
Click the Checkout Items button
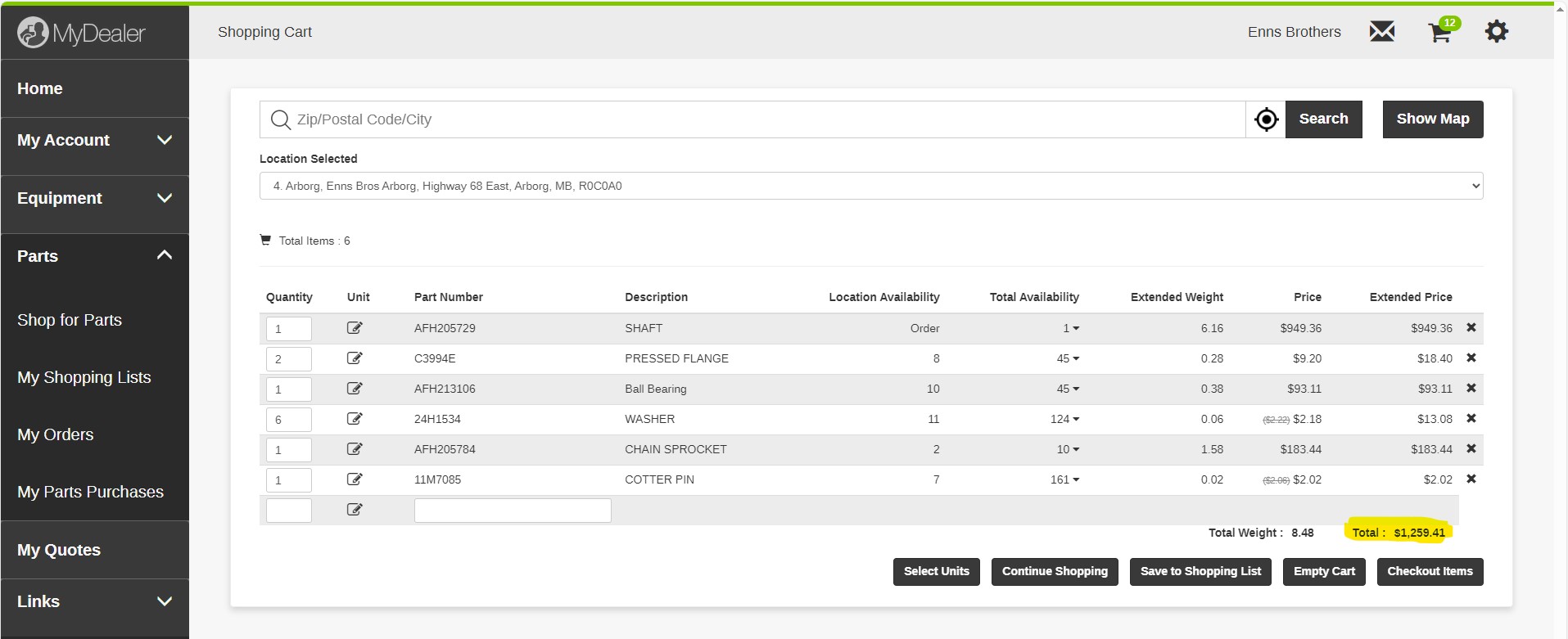[x=1429, y=571]
